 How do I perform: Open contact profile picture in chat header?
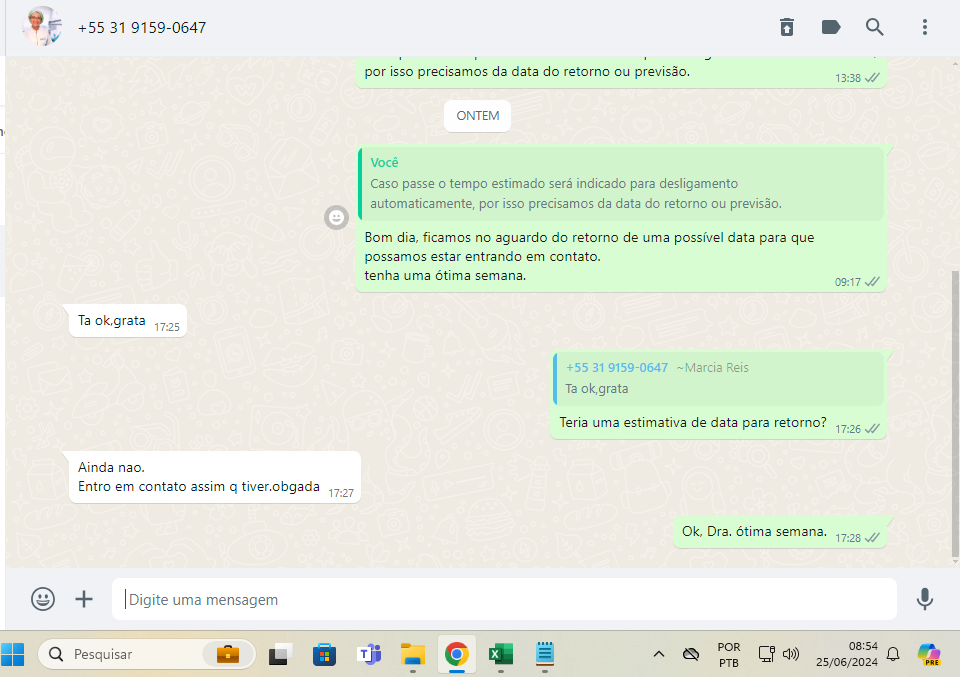42,27
